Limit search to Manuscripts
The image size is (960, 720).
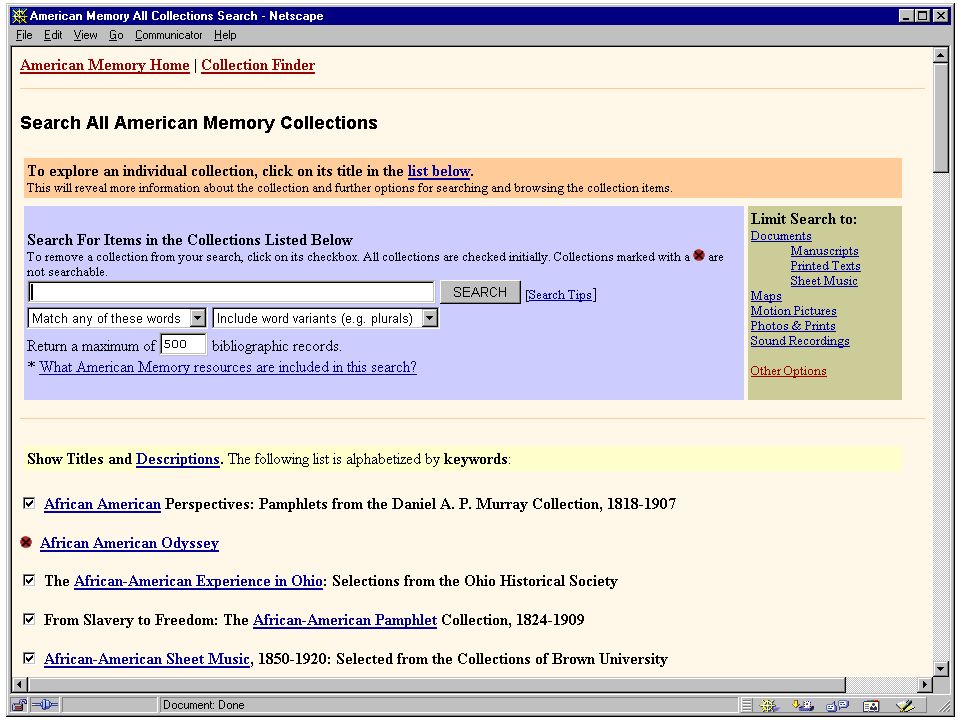pos(824,251)
